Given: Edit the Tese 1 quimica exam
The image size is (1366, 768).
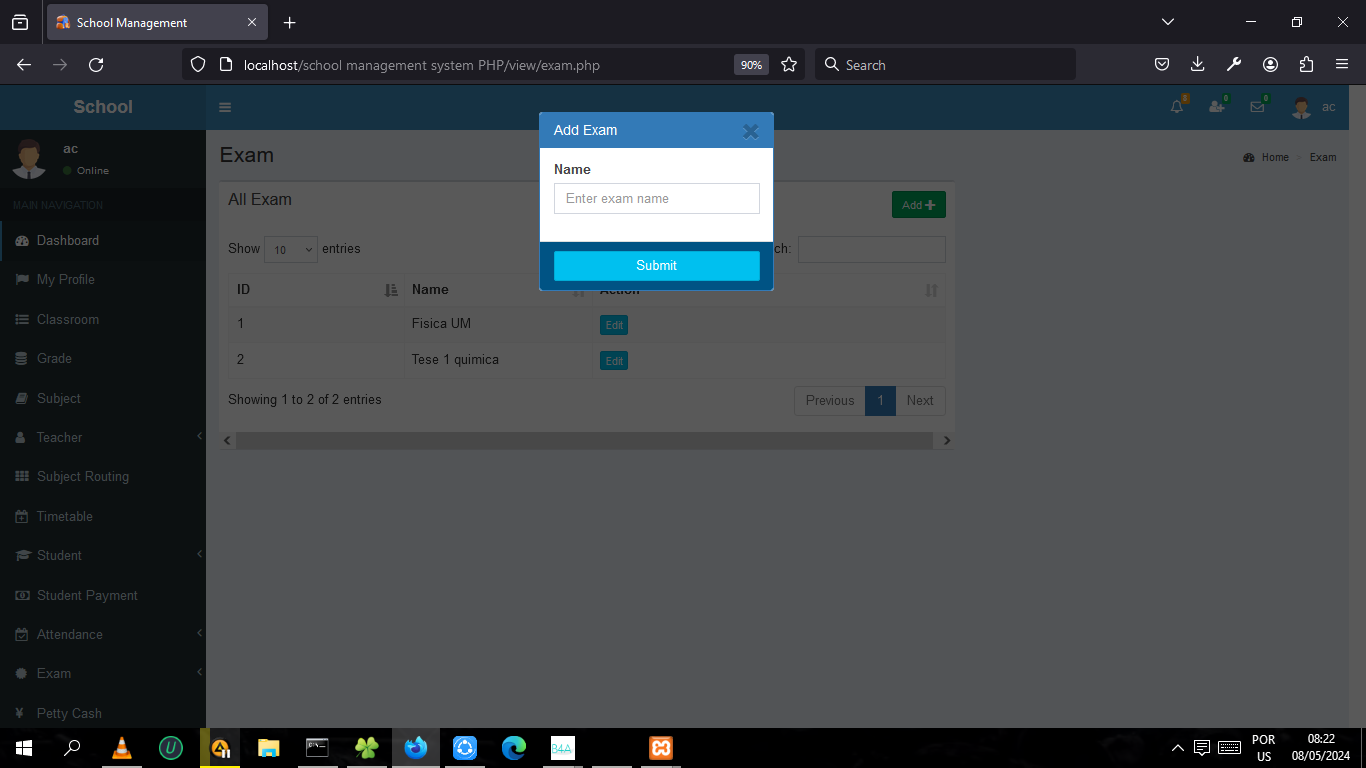Looking at the screenshot, I should coord(614,361).
